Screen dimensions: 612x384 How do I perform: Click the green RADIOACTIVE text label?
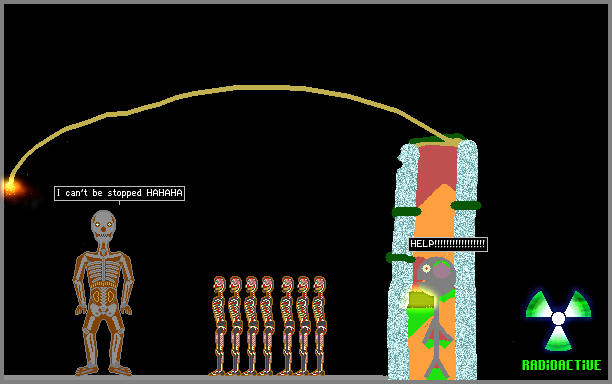(562, 365)
